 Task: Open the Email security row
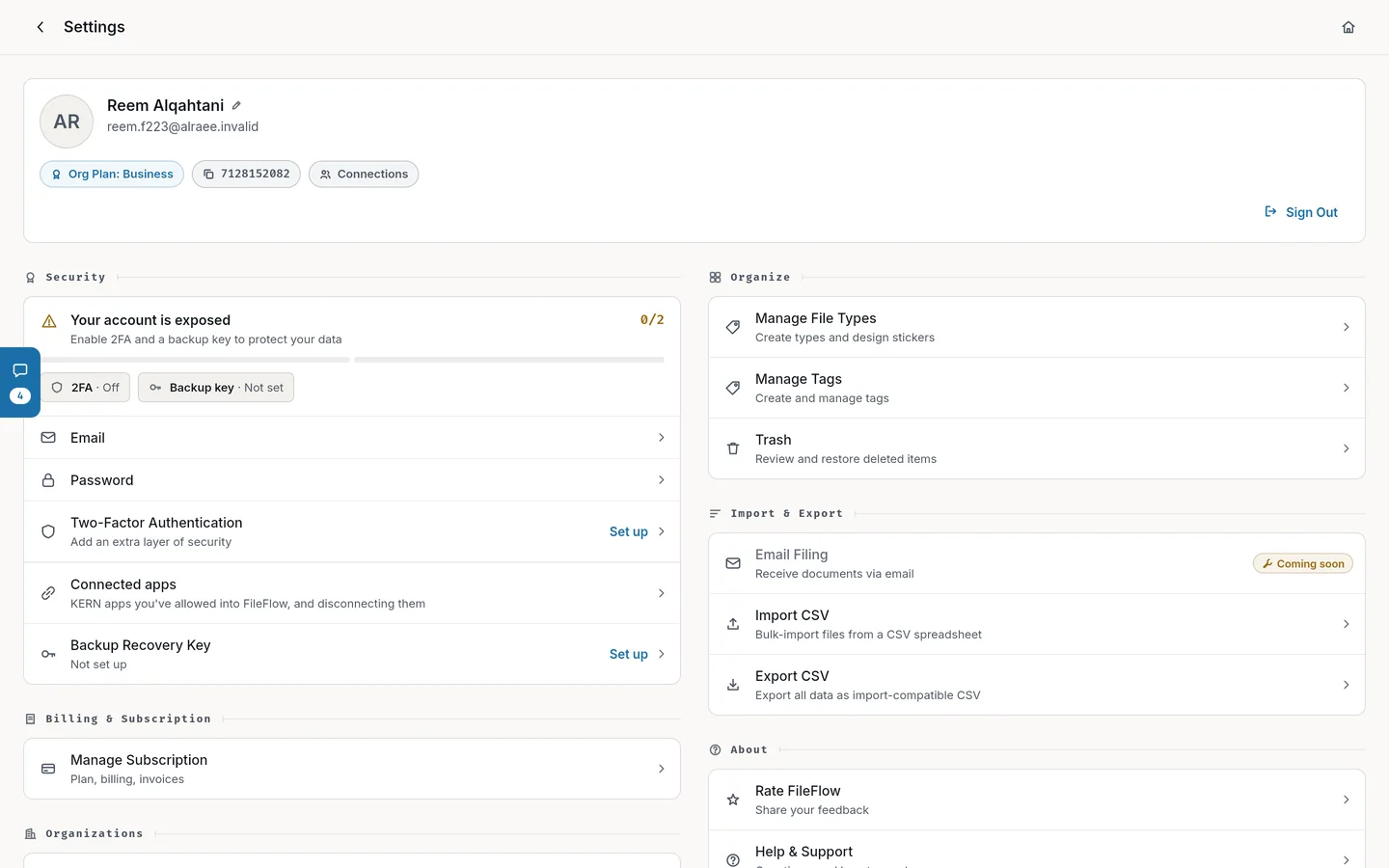point(352,438)
